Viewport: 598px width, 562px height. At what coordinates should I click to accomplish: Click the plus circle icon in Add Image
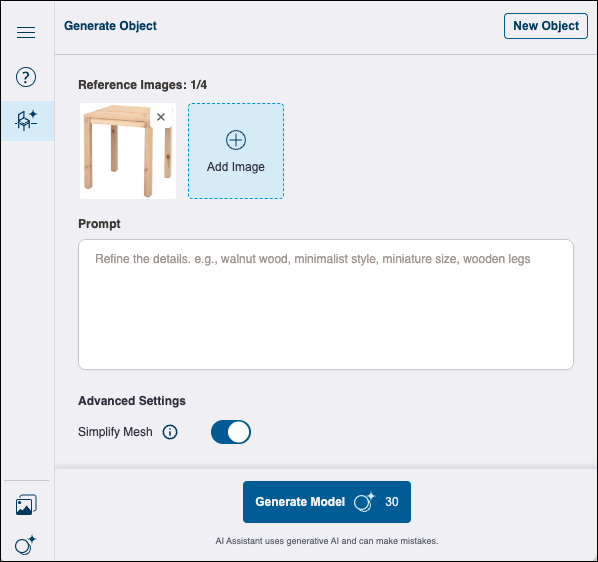[x=236, y=140]
